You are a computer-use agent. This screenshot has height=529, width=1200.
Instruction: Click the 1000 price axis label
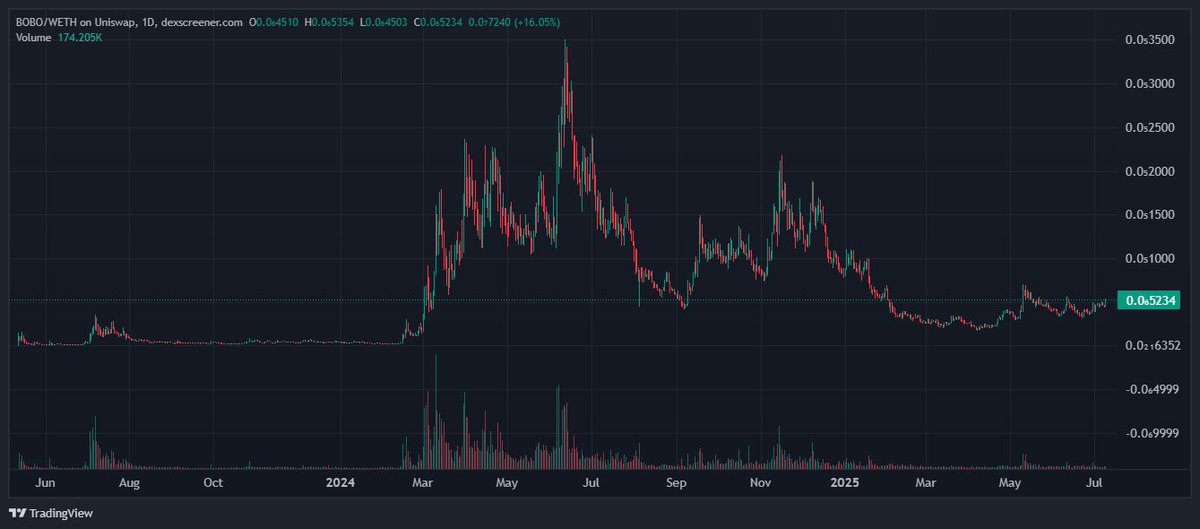1152,258
